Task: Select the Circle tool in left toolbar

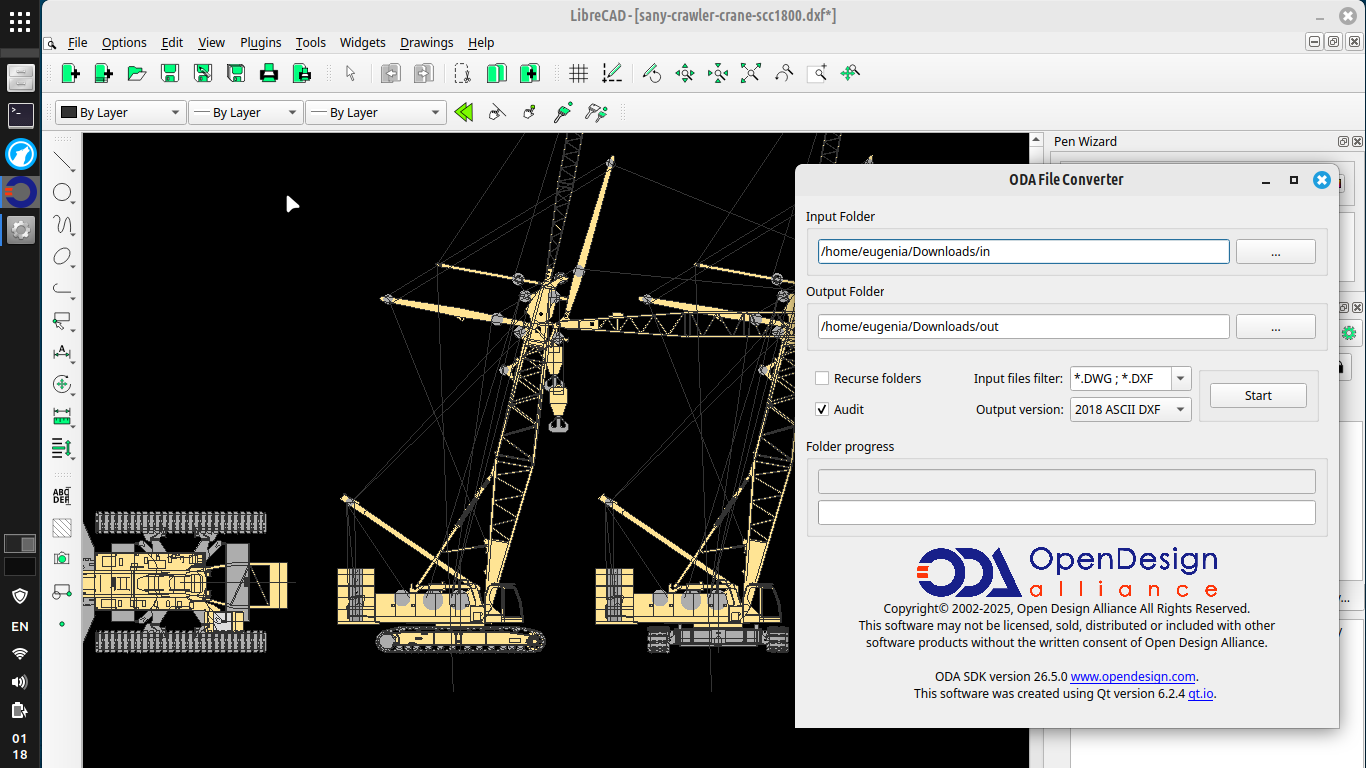Action: (63, 193)
